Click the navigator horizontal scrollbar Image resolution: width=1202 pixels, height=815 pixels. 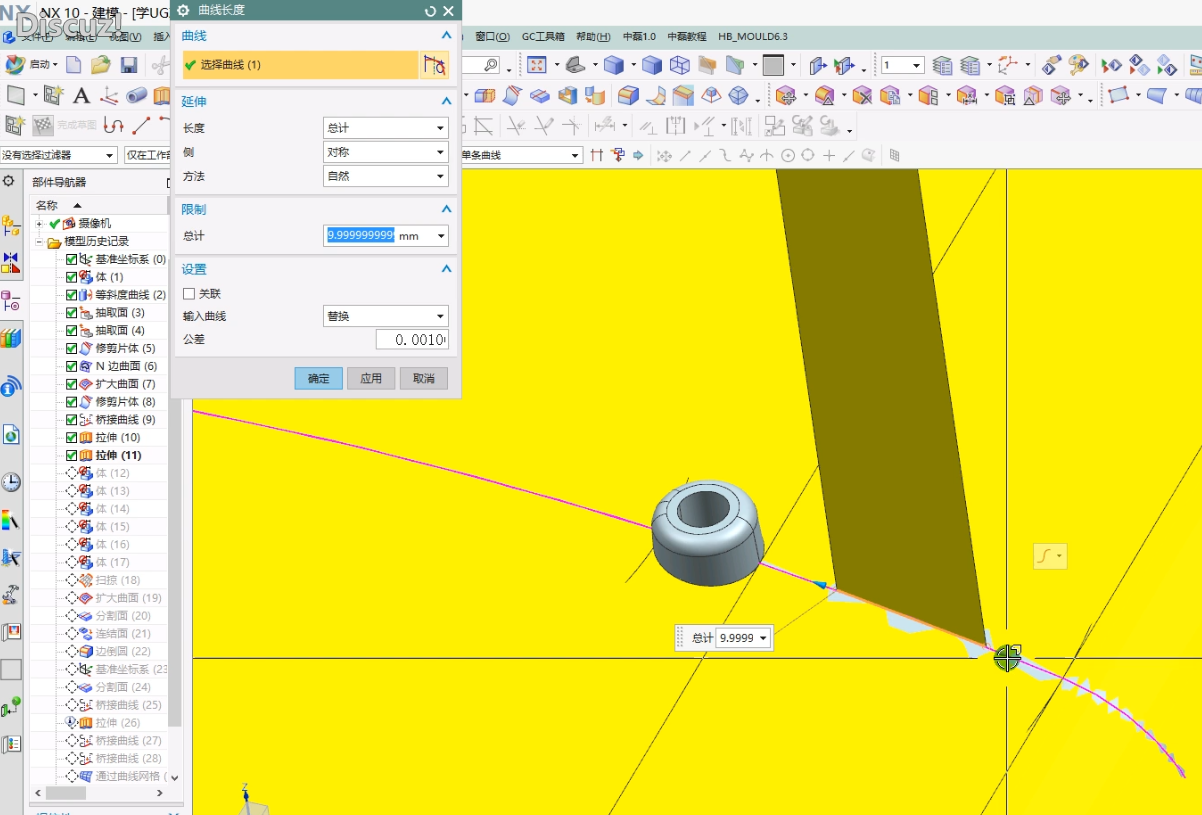pyautogui.click(x=99, y=793)
